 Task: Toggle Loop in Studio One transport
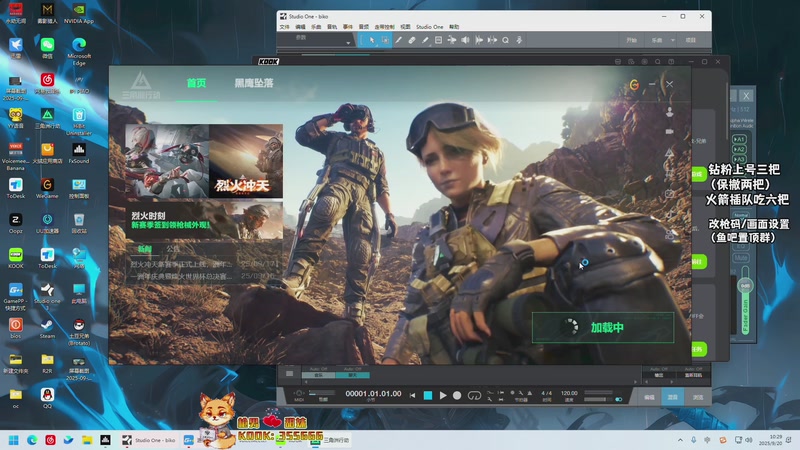pyautogui.click(x=474, y=395)
